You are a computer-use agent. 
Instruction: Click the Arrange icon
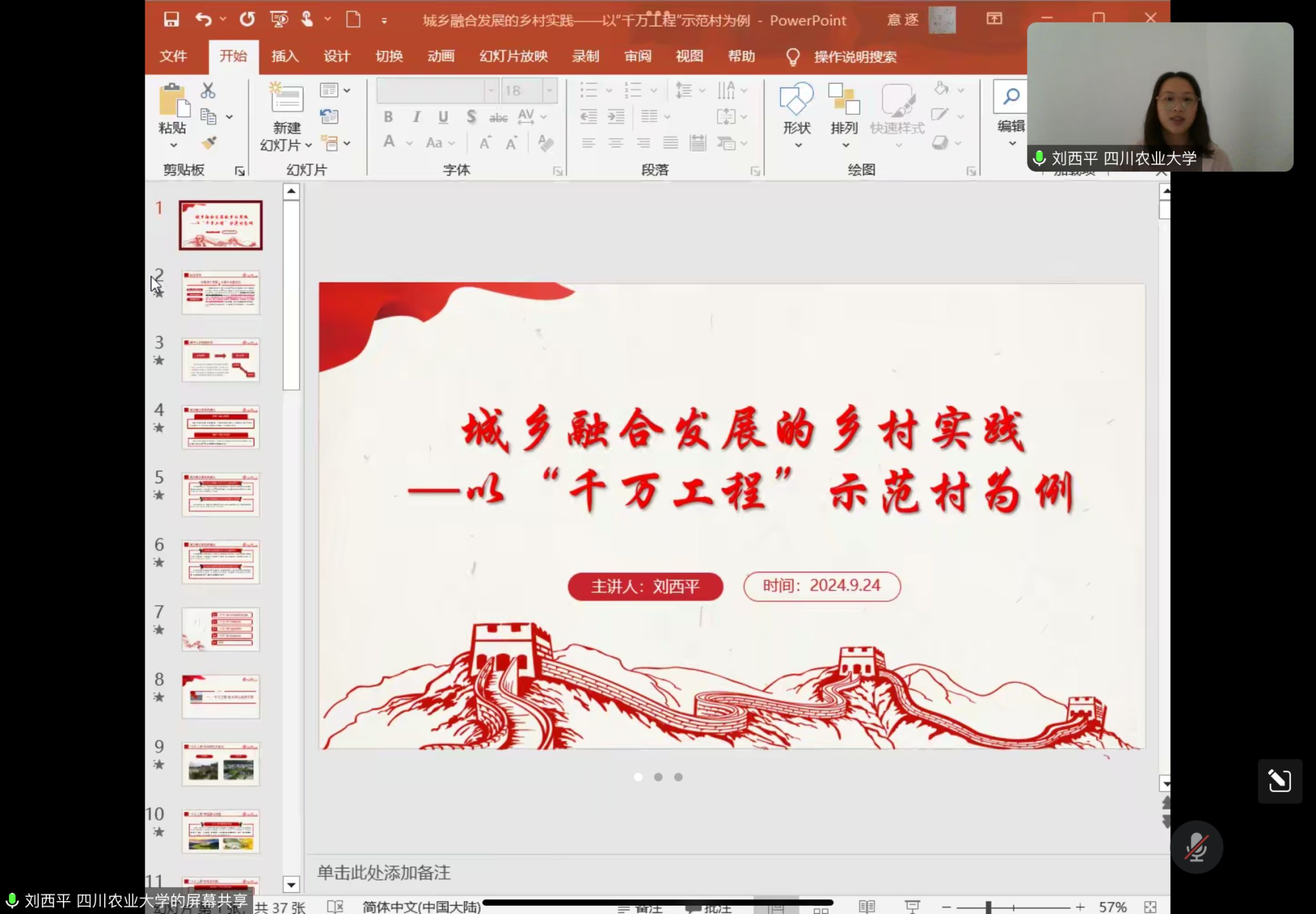coord(844,99)
